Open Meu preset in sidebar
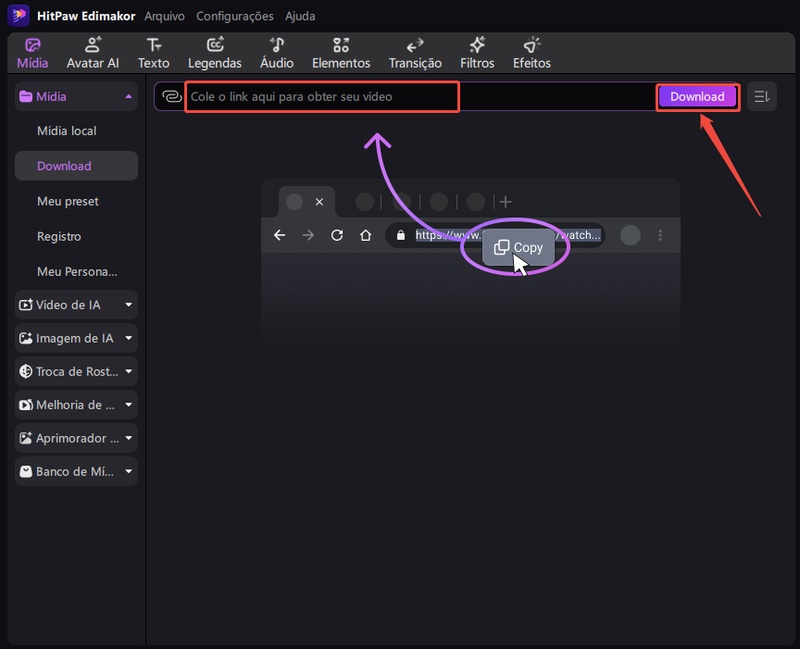800x649 pixels. tap(76, 201)
